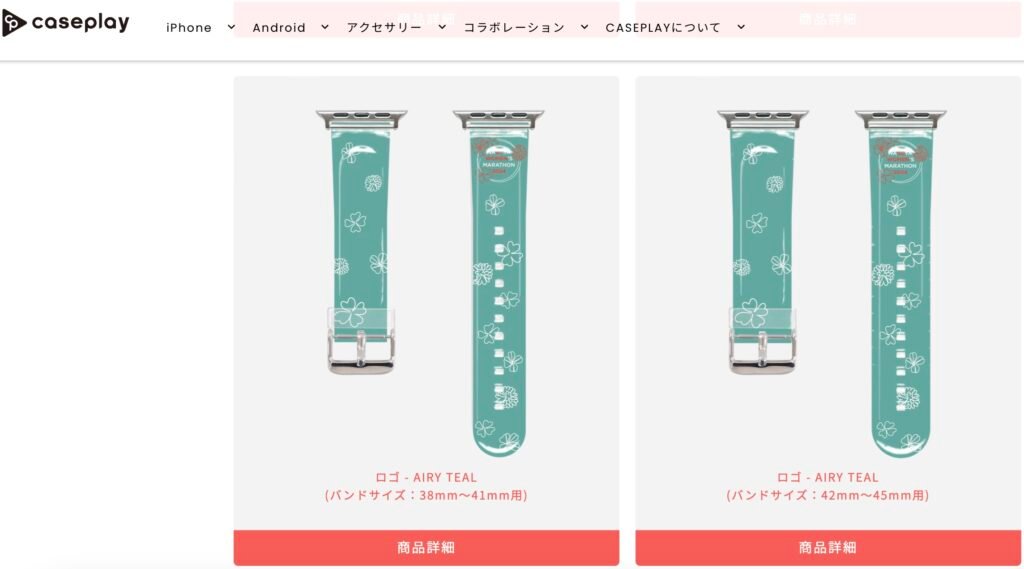This screenshot has width=1024, height=569.
Task: Open the コラボレーション menu
Action: point(514,27)
